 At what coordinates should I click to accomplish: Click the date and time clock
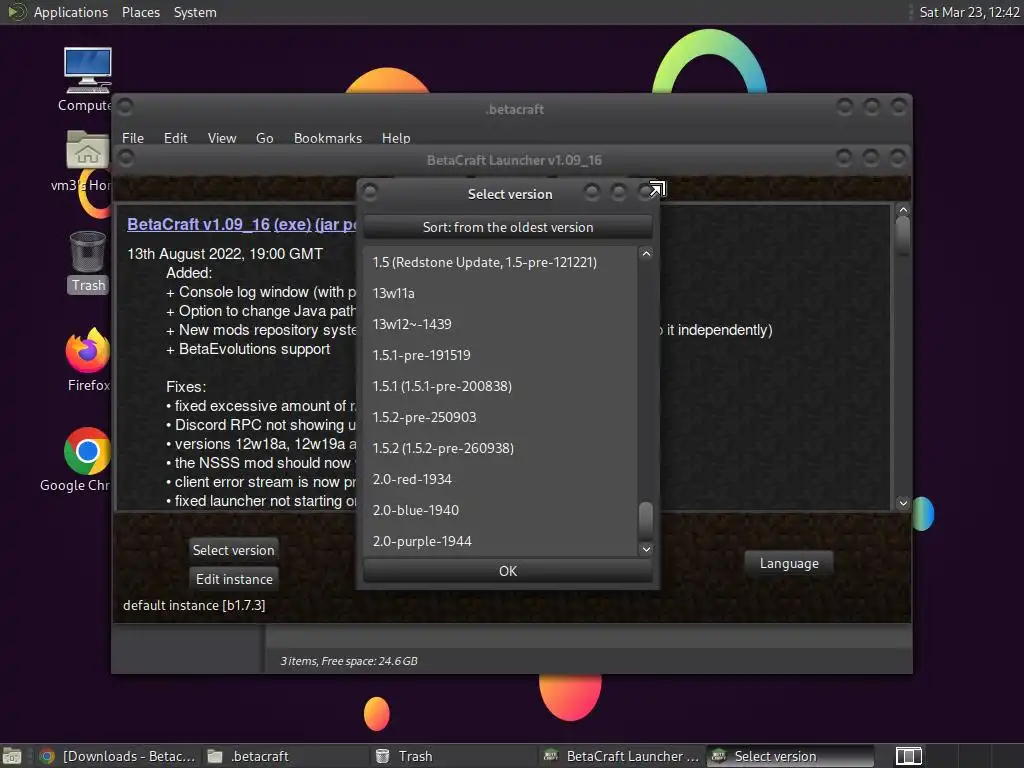969,12
